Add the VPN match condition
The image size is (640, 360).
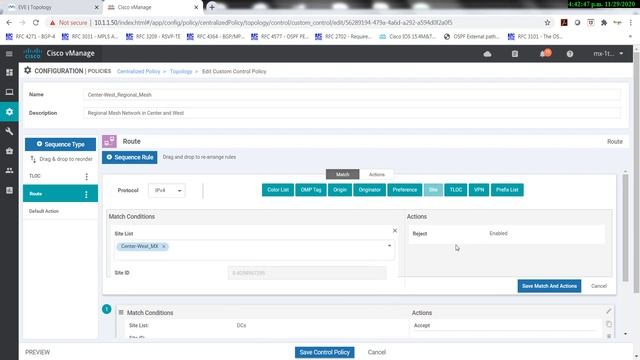tap(479, 190)
